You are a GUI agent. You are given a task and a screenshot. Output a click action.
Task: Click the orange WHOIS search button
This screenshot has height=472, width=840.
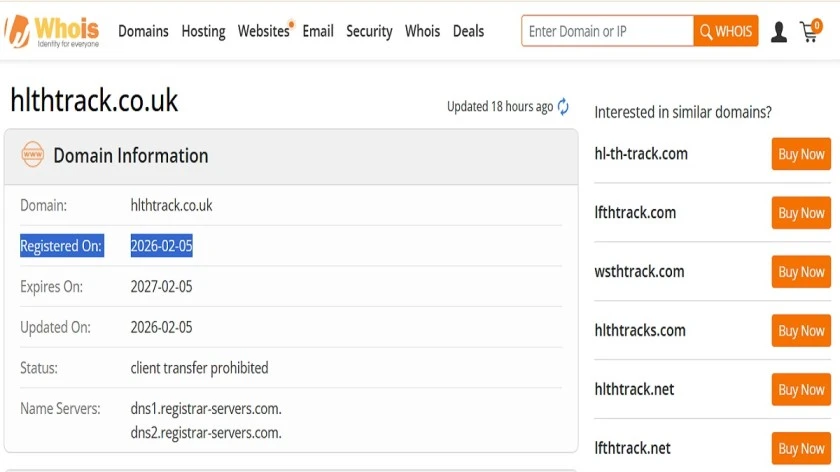tap(726, 31)
